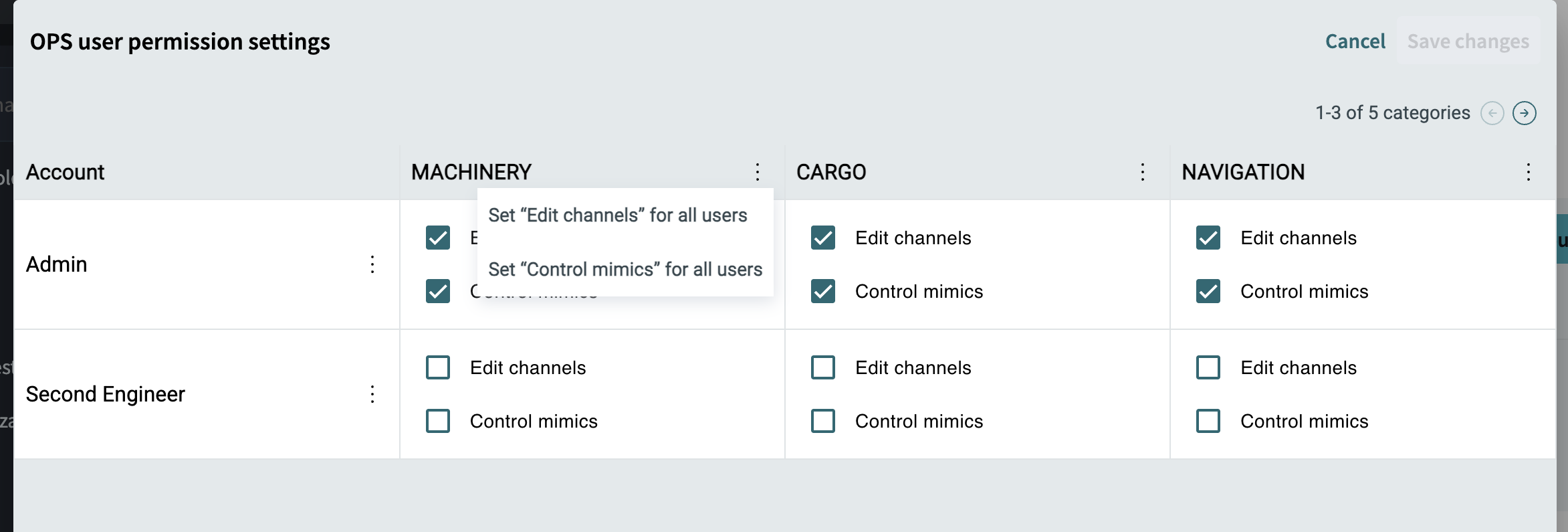Uncheck Admin NAVIGATION Control mimics checkbox
Image resolution: width=1568 pixels, height=532 pixels.
click(1208, 291)
